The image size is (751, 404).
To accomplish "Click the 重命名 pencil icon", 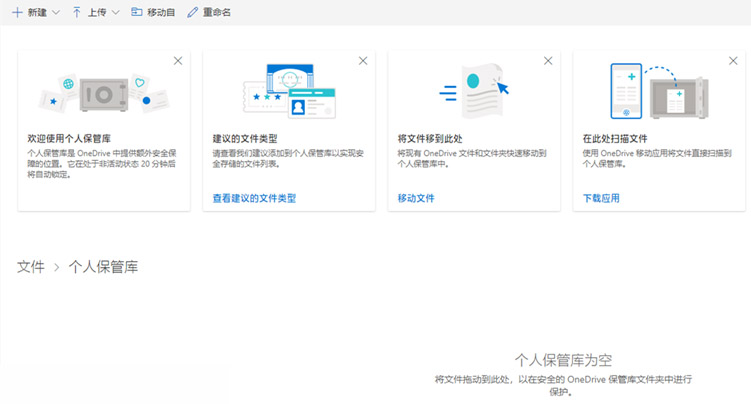I will tap(192, 12).
